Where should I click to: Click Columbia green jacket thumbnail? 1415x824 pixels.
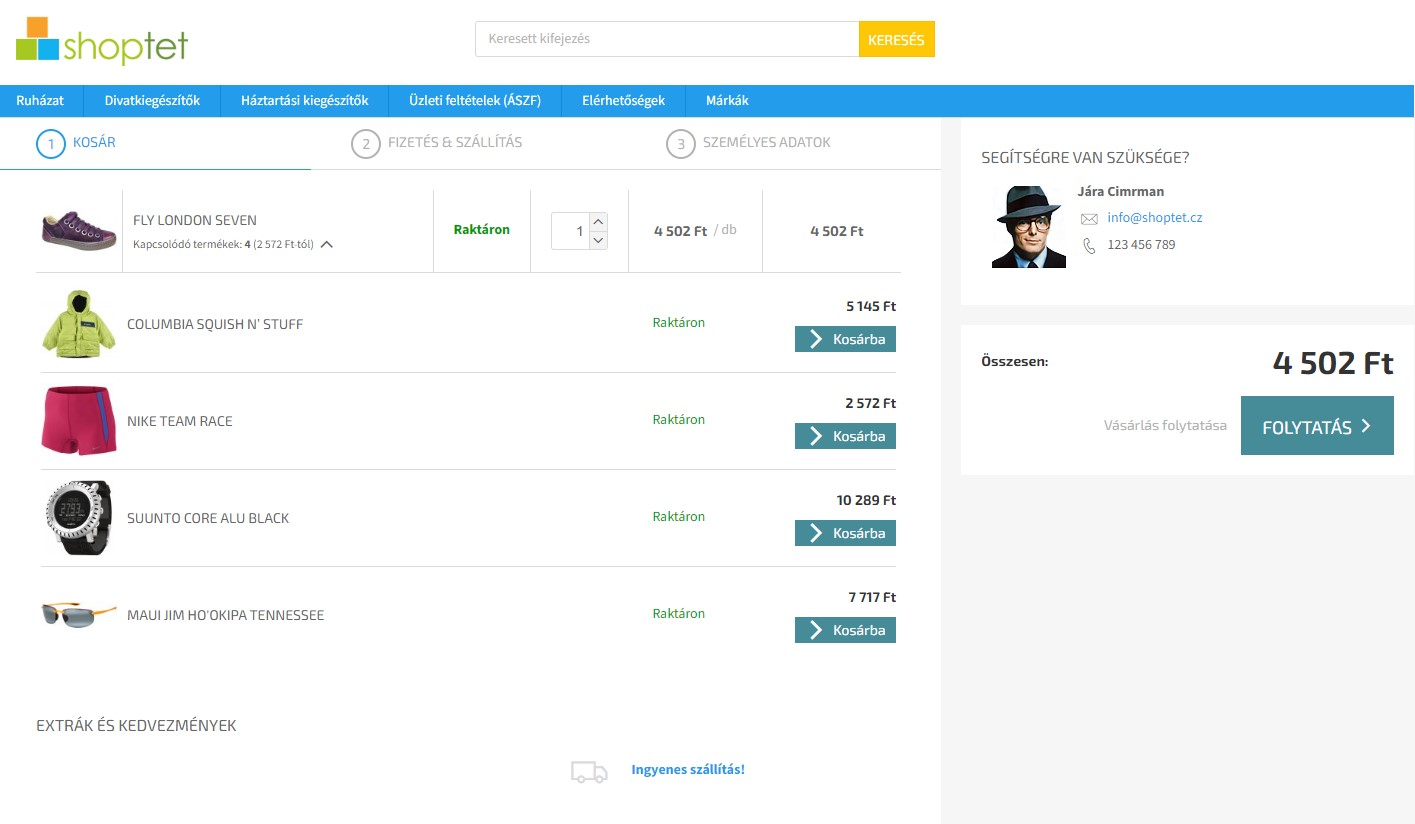[x=79, y=323]
